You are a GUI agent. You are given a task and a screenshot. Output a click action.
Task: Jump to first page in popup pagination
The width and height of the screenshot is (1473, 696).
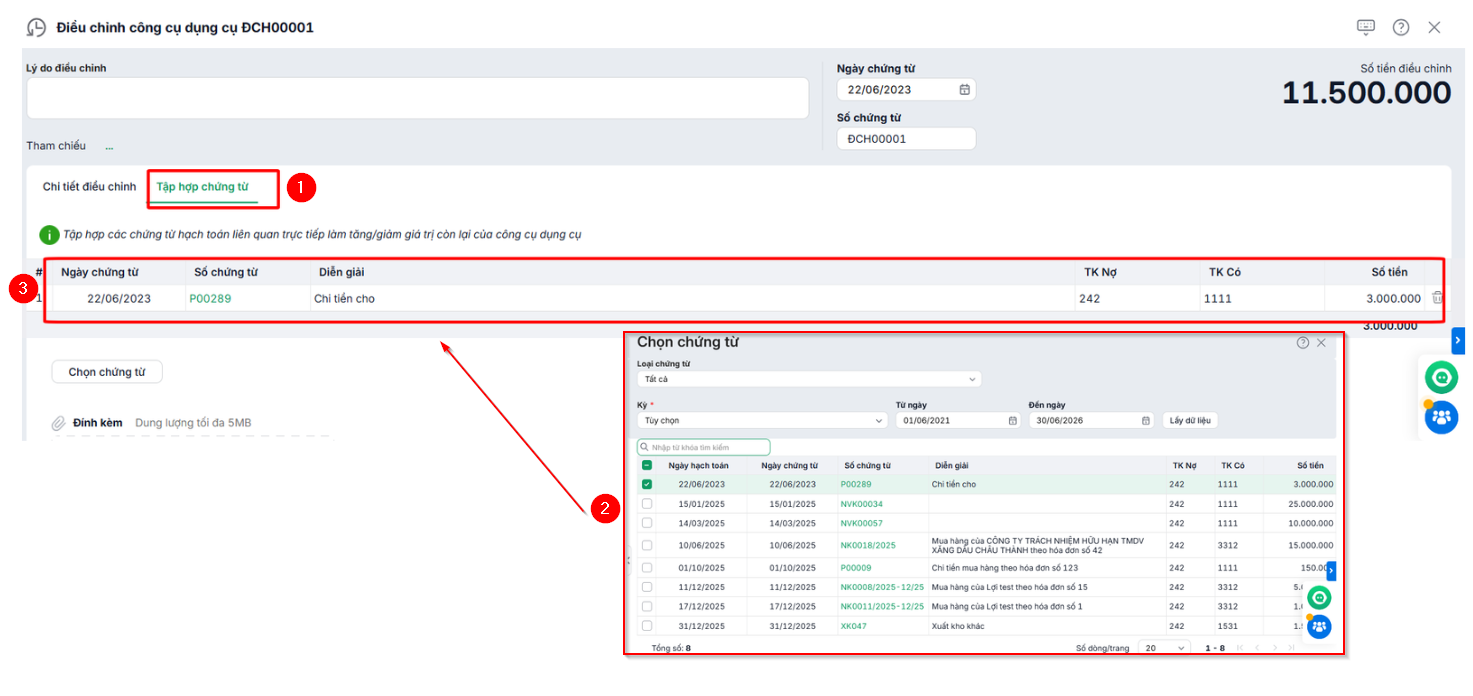[x=1240, y=648]
